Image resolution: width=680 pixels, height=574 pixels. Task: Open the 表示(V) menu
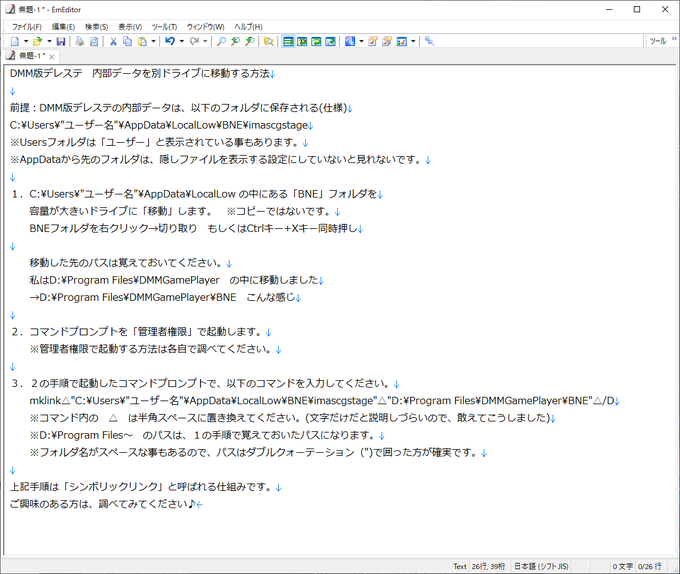point(130,27)
